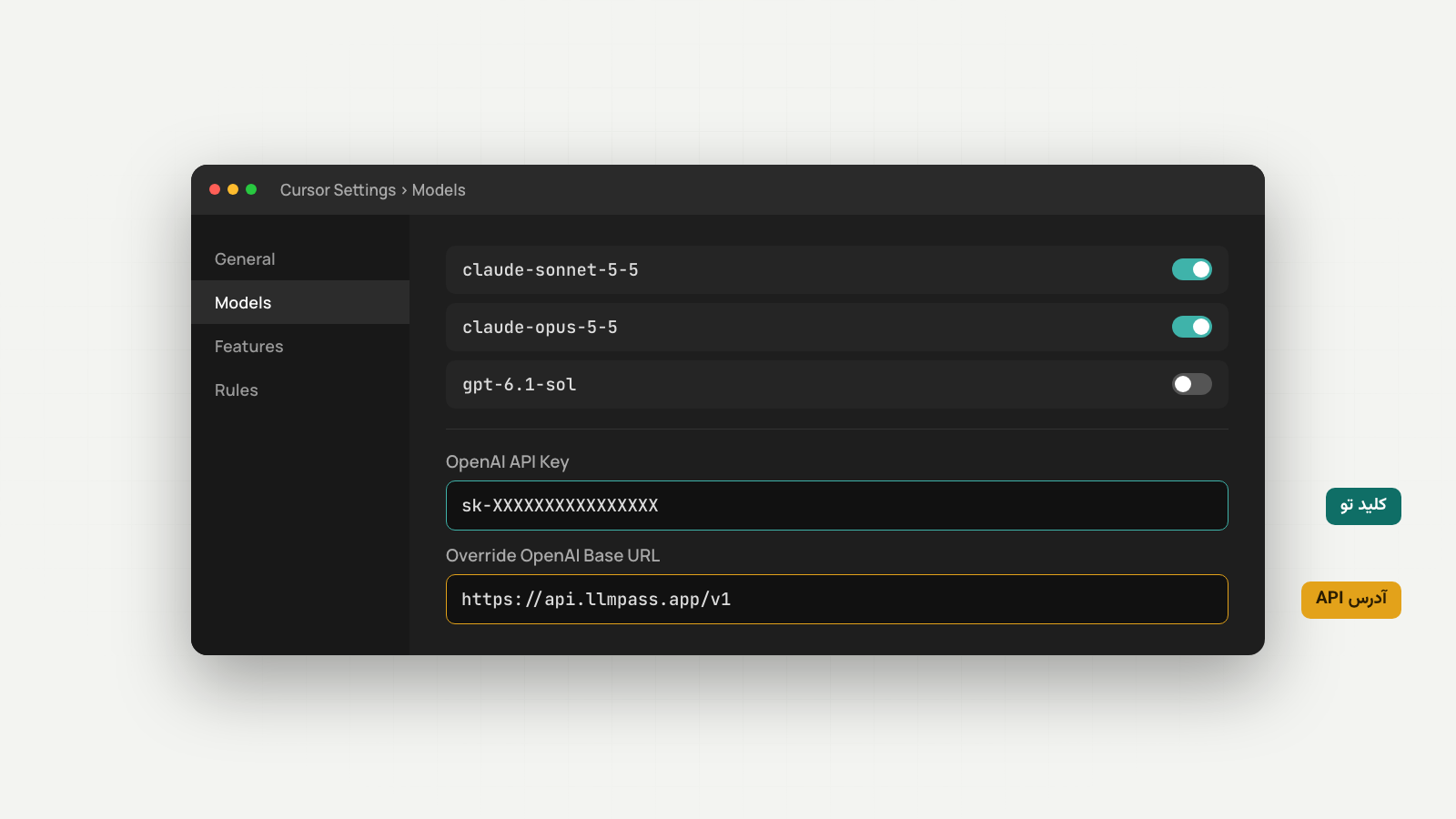Click the 'Cursor Settings' breadcrumb title

[x=338, y=190]
